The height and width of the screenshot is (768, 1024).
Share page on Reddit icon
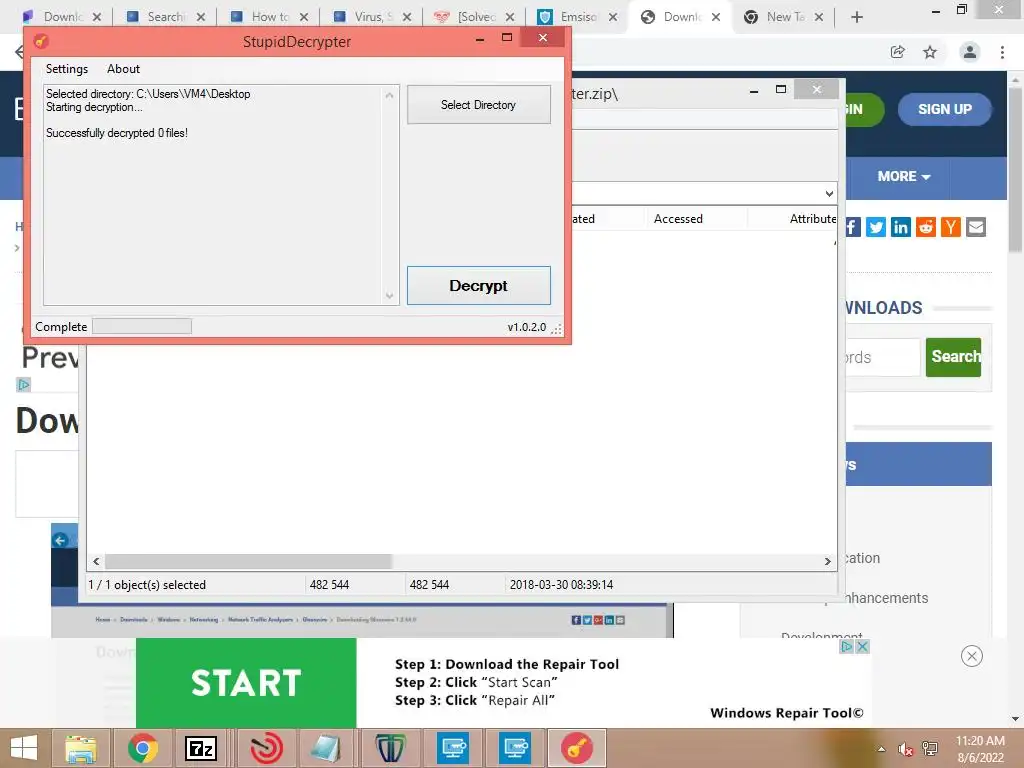pyautogui.click(x=925, y=227)
